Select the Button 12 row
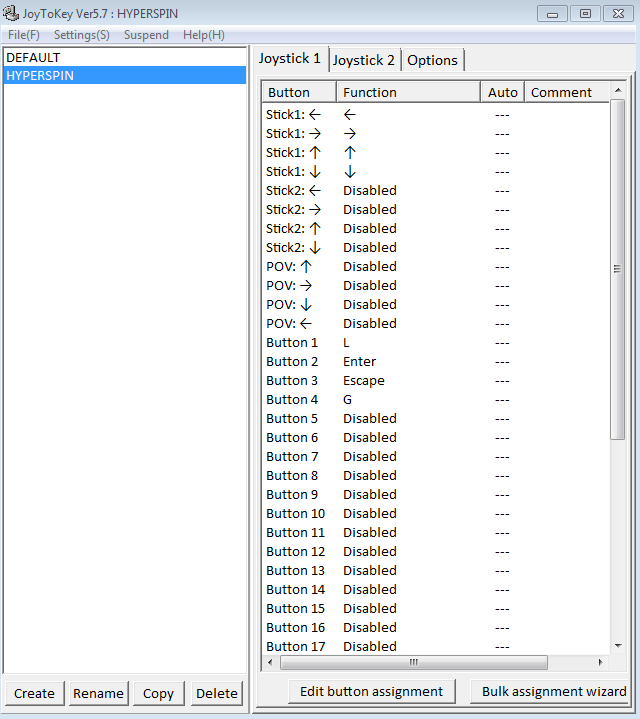This screenshot has width=640, height=719. (436, 552)
